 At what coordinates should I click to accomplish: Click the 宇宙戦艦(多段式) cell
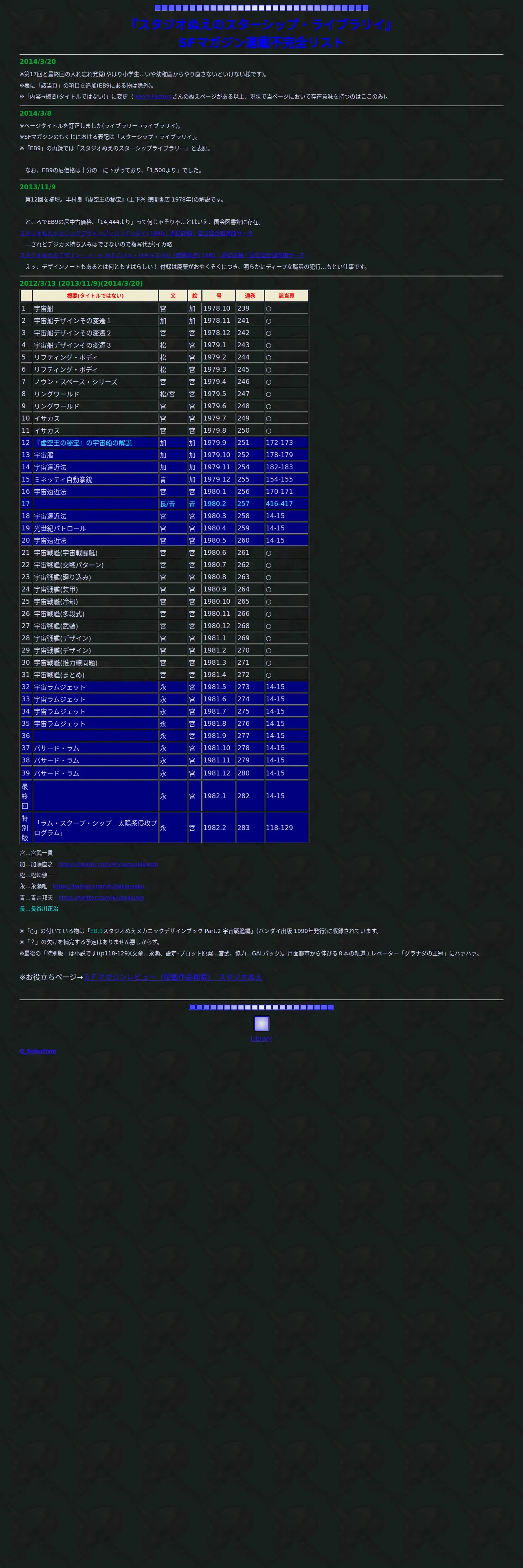(x=95, y=613)
